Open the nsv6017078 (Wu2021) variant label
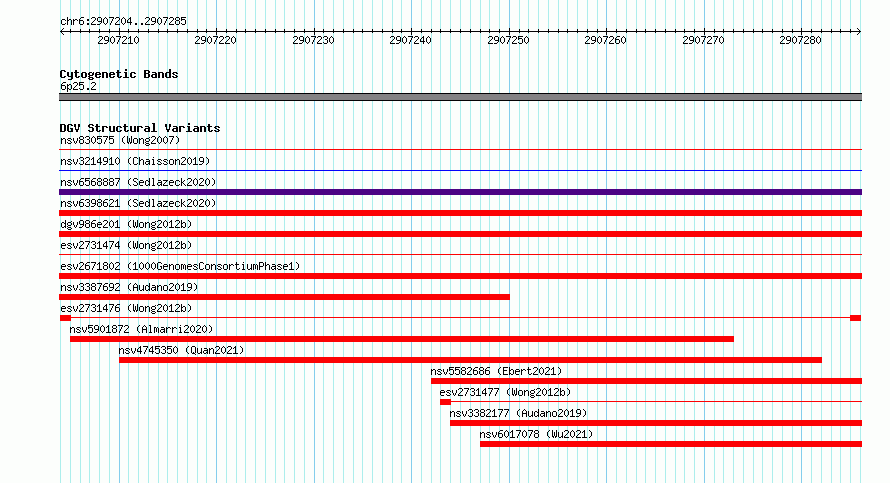Viewport: 890px width, 483px height. click(x=536, y=434)
